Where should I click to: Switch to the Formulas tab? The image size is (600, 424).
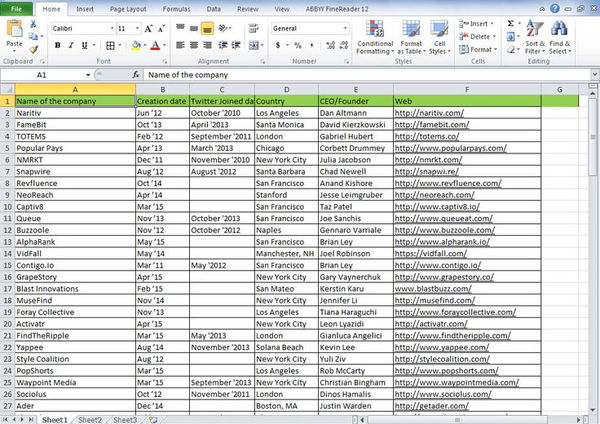(176, 9)
